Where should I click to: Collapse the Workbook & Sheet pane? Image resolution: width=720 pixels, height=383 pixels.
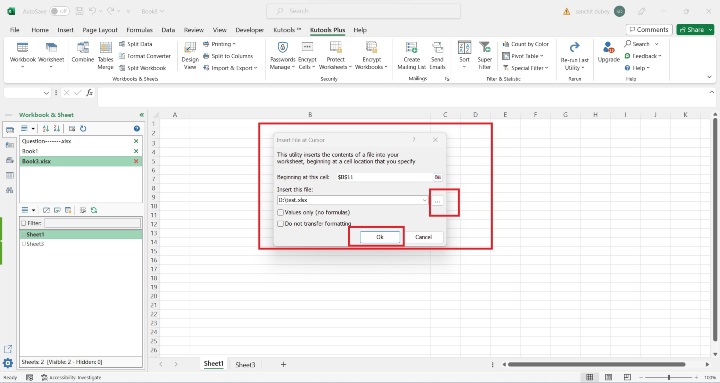pyautogui.click(x=141, y=115)
